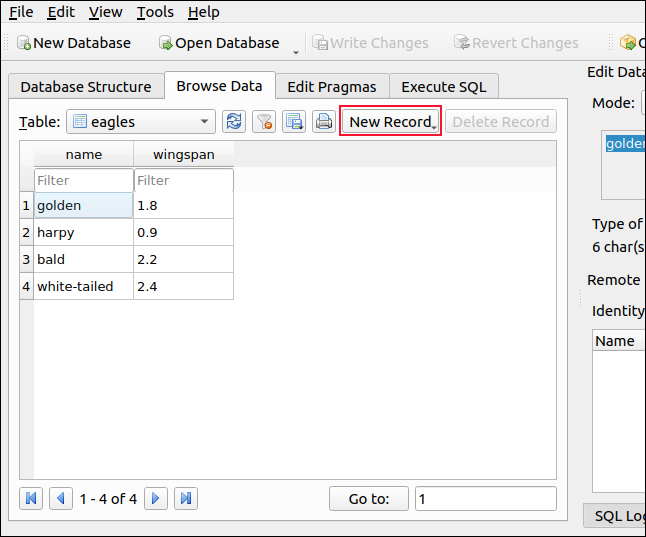Jump to last record with navigation icon

185,498
